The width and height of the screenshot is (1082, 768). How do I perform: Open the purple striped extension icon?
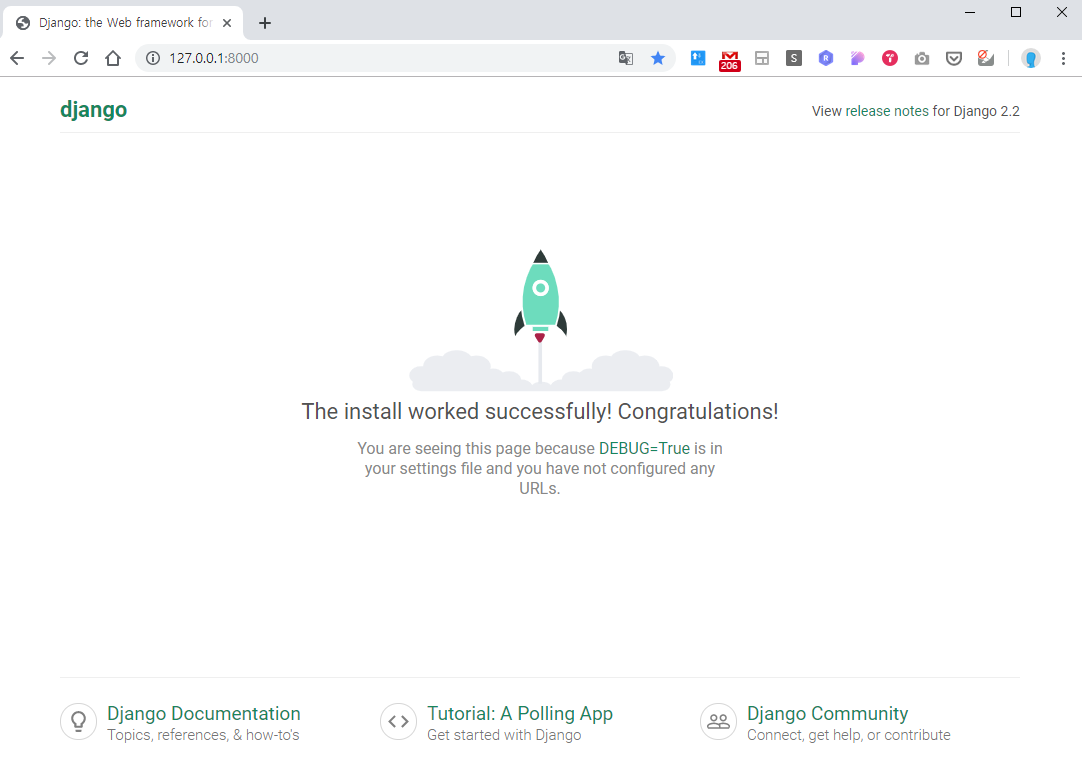click(858, 59)
